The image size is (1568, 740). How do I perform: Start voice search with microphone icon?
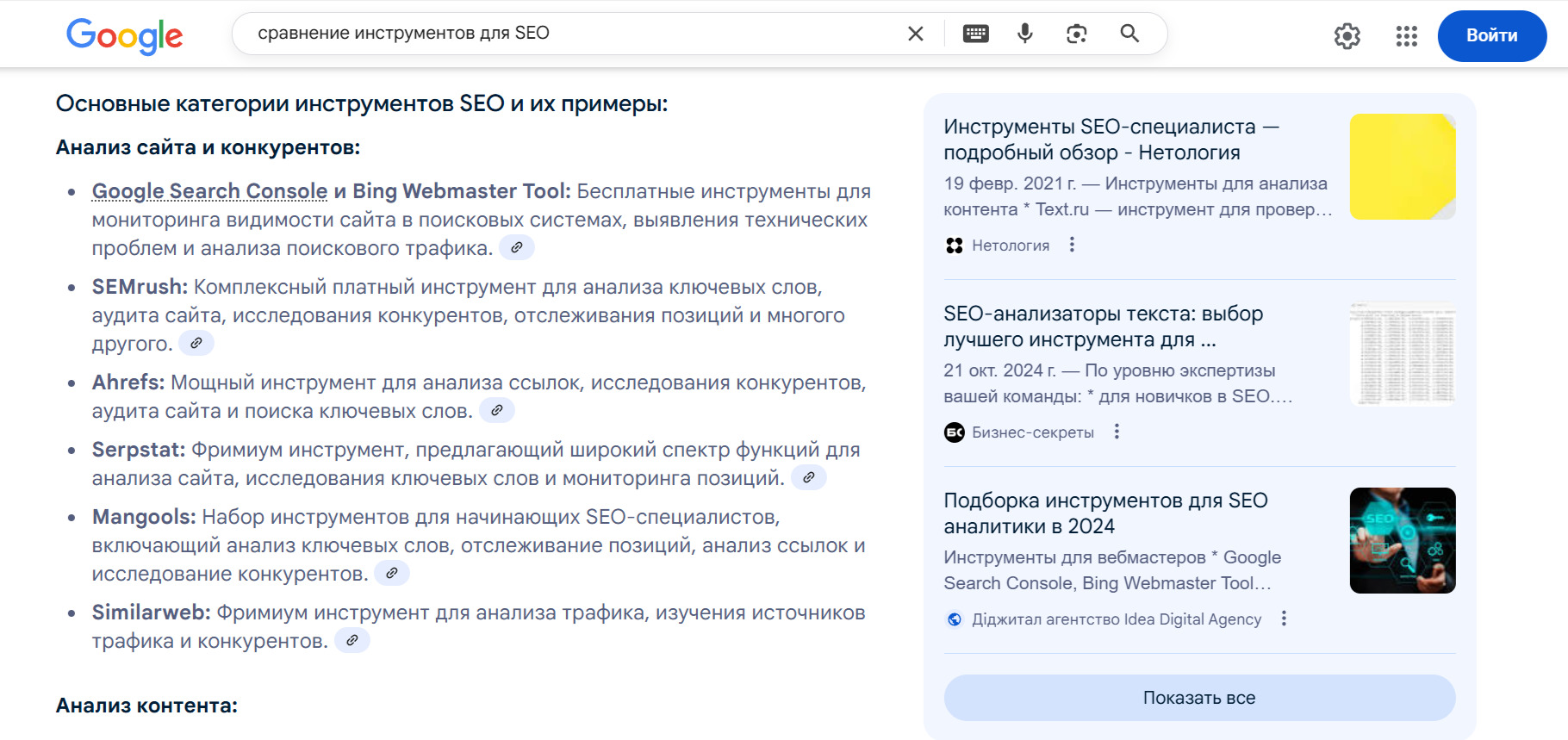click(1025, 34)
